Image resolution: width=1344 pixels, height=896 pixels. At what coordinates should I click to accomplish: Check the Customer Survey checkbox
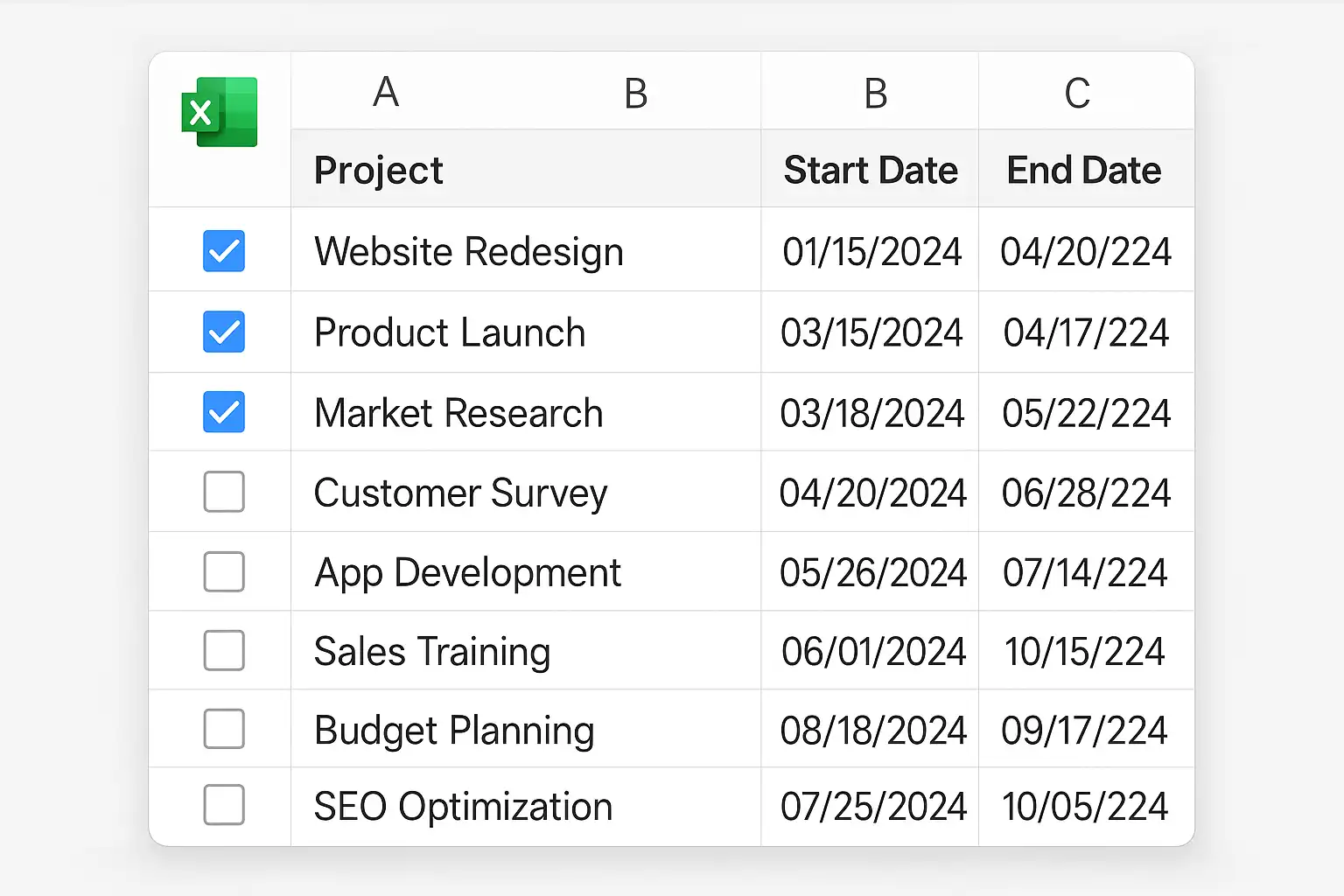pos(224,492)
